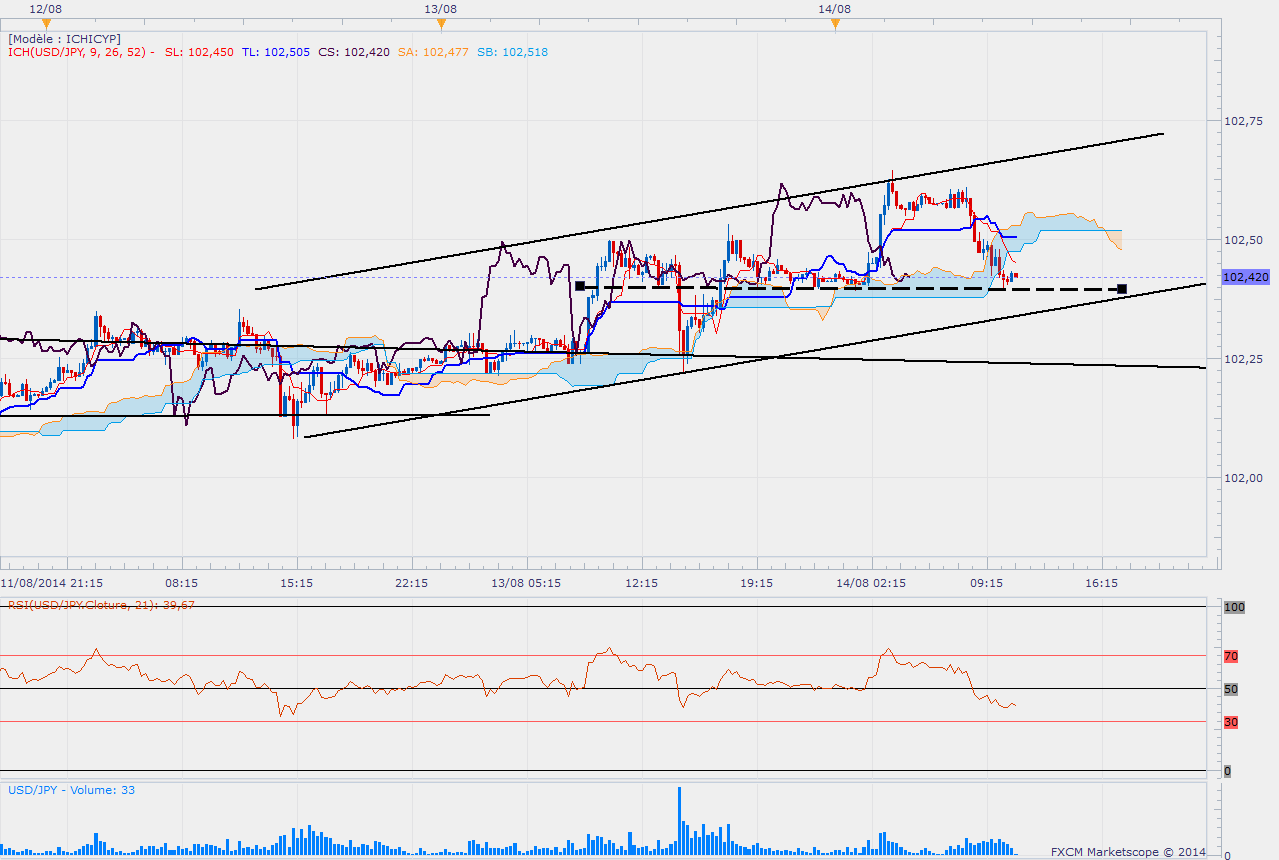Select the RSI(USD/JPY.Cloture, 21) indicator label
1279x860 pixels.
(101, 605)
